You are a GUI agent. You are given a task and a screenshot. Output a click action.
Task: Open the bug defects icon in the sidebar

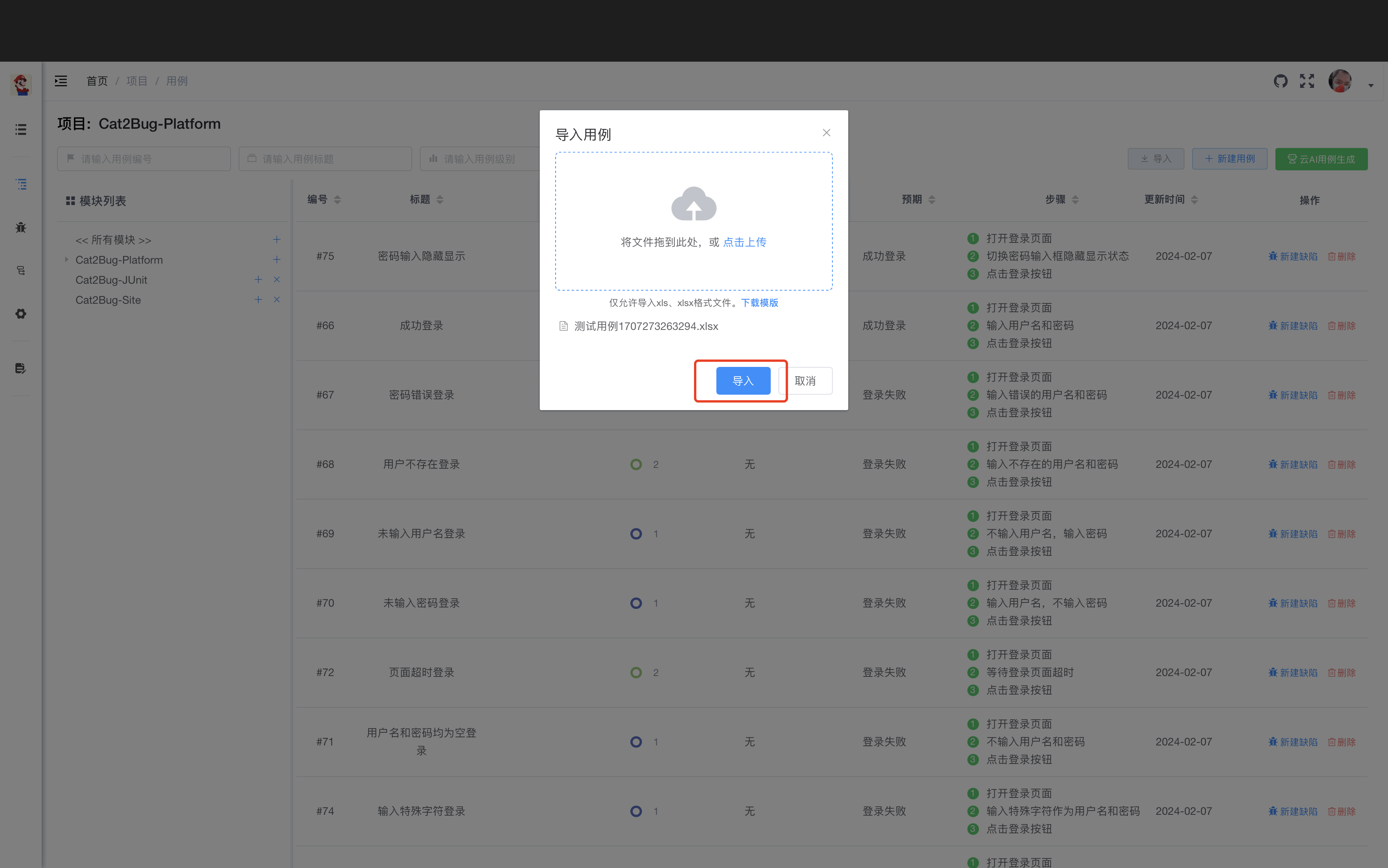21,227
